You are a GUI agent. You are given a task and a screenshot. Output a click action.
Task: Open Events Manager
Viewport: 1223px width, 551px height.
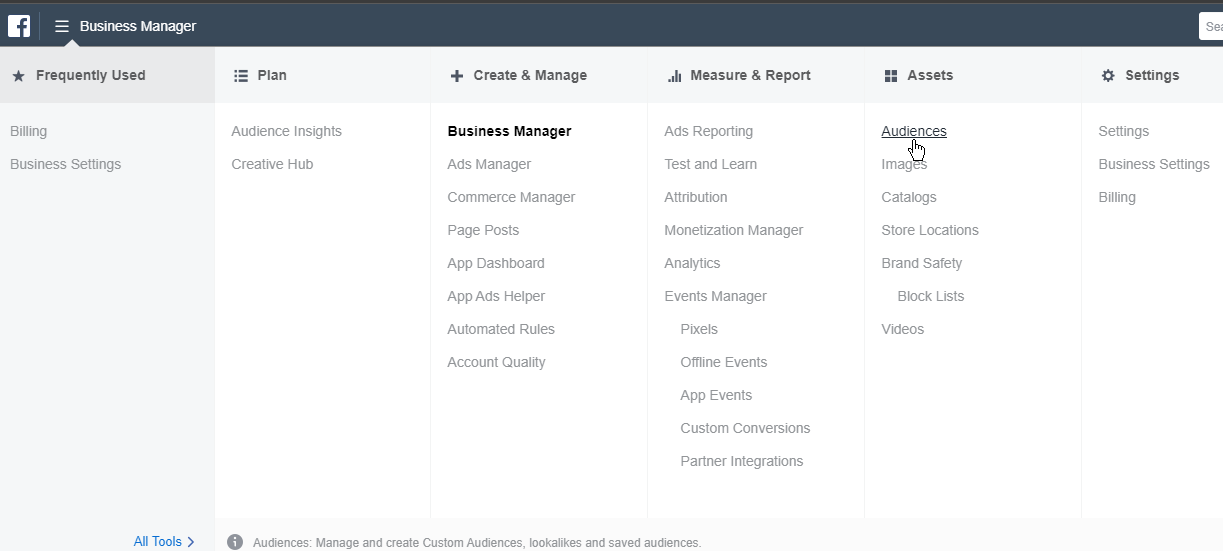point(715,296)
